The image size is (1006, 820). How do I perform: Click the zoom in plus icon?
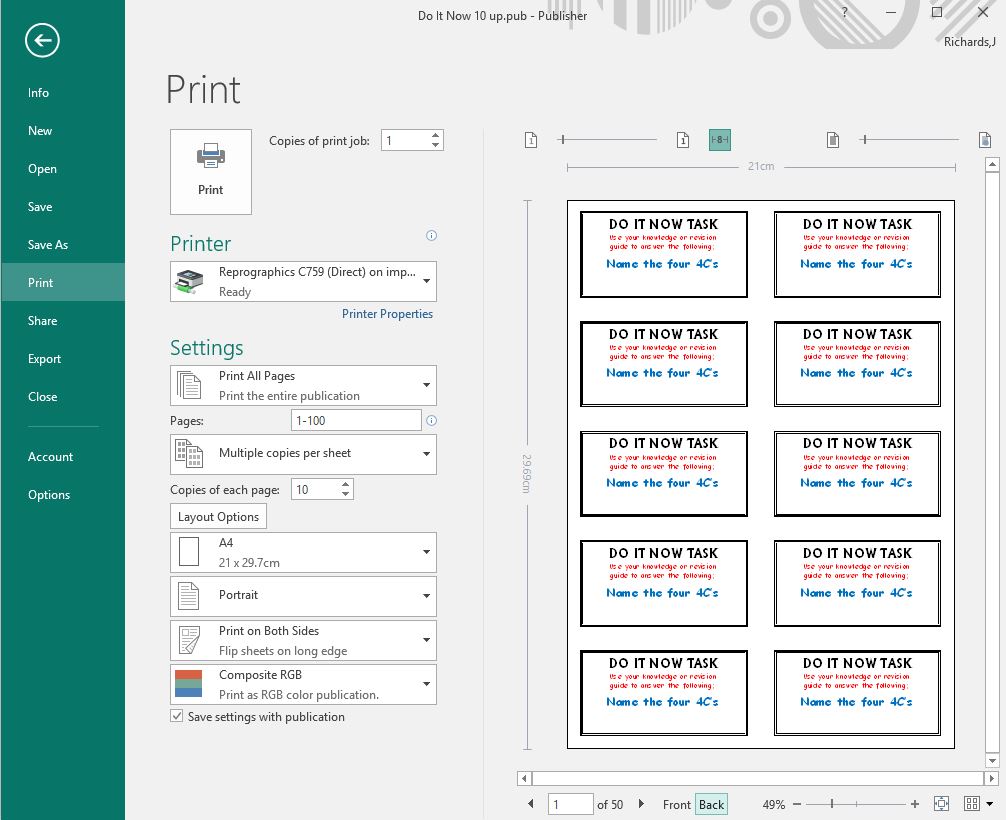(x=914, y=804)
